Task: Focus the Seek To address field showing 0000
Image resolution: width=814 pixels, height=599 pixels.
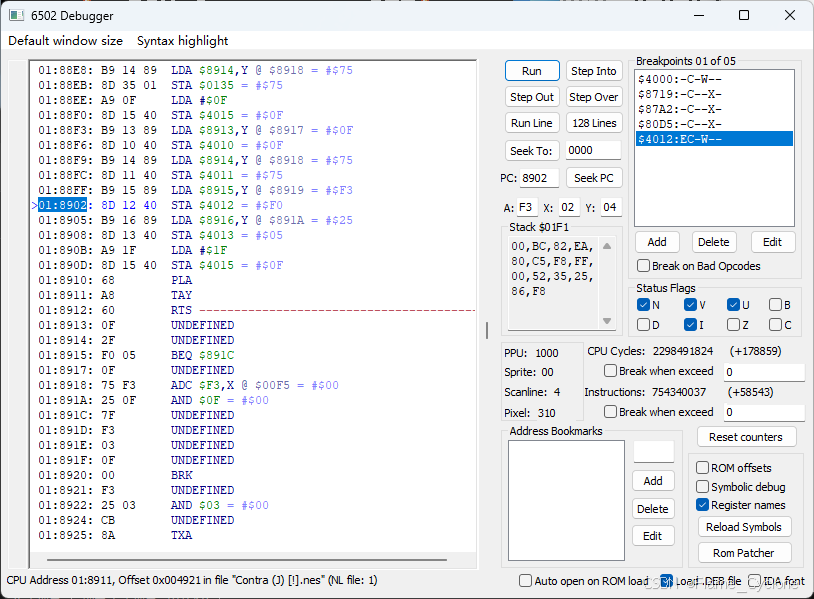Action: point(593,151)
